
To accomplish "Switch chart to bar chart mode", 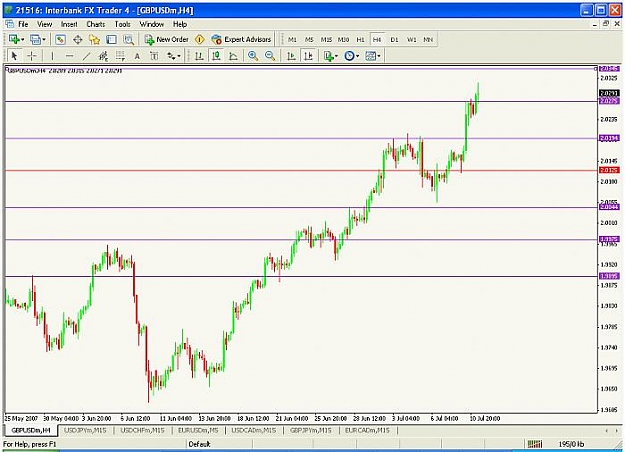I will point(199,56).
